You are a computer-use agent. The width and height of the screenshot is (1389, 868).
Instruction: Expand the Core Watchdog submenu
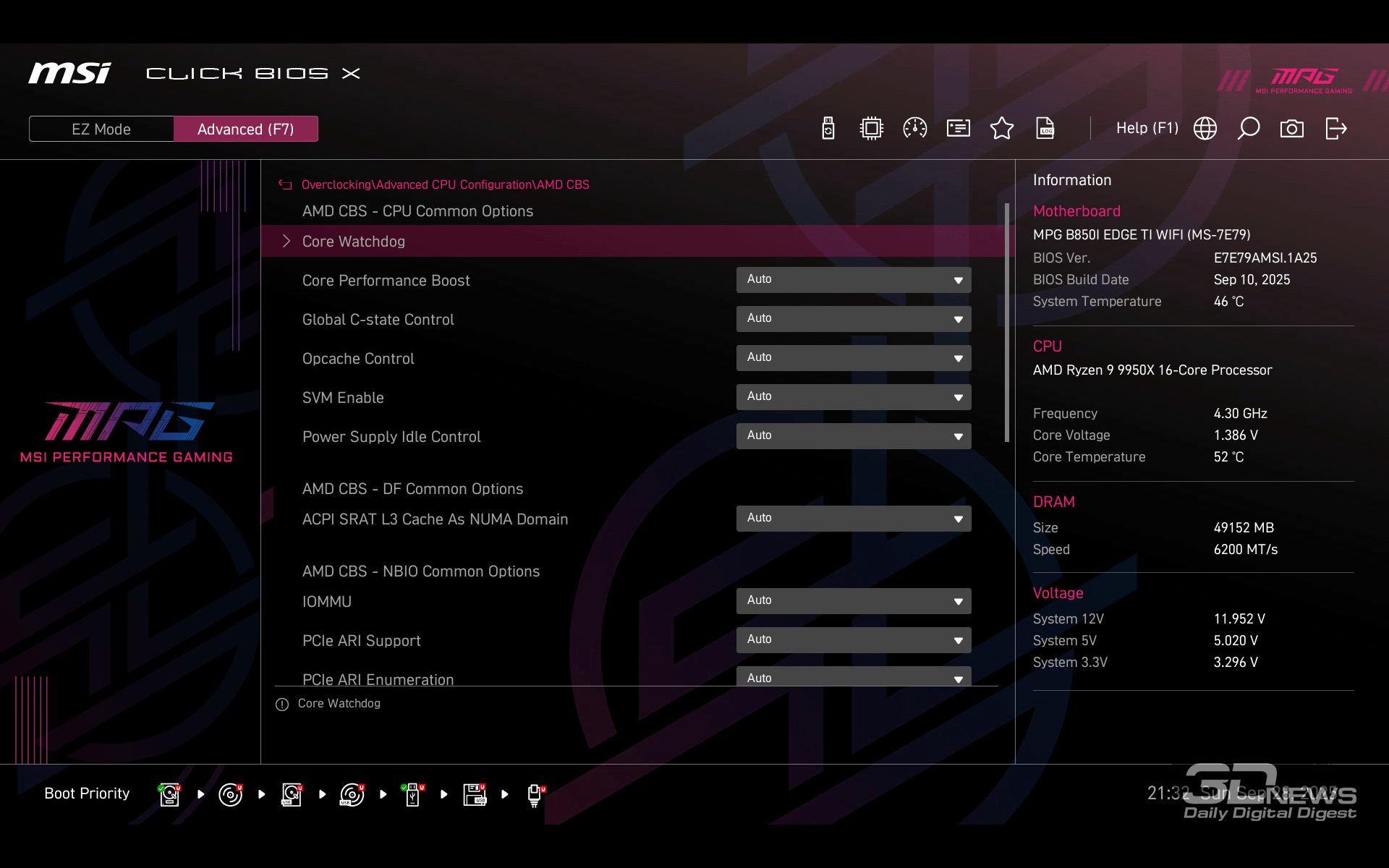[x=353, y=242]
